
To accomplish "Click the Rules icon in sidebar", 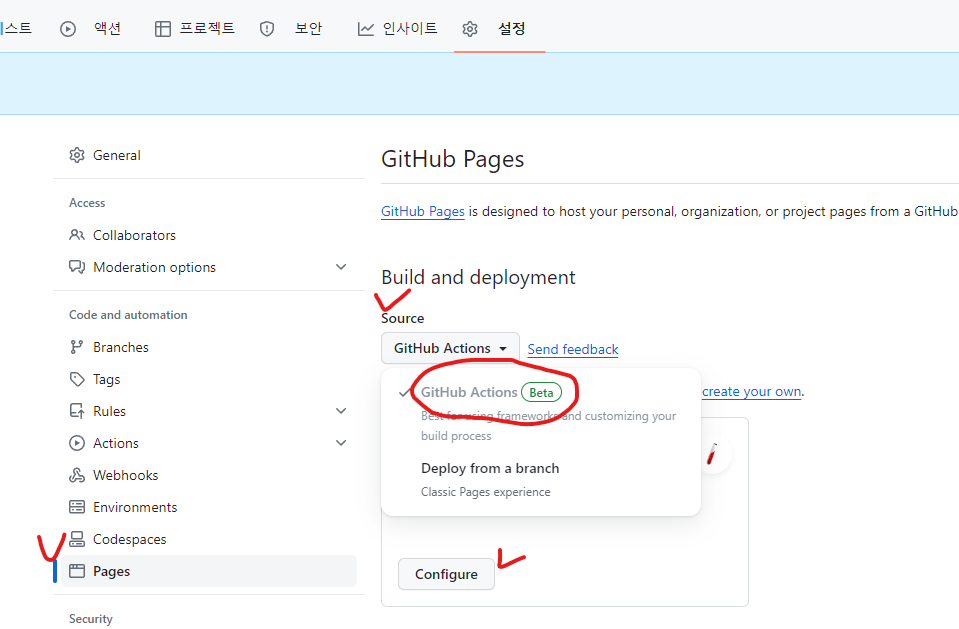I will point(77,411).
